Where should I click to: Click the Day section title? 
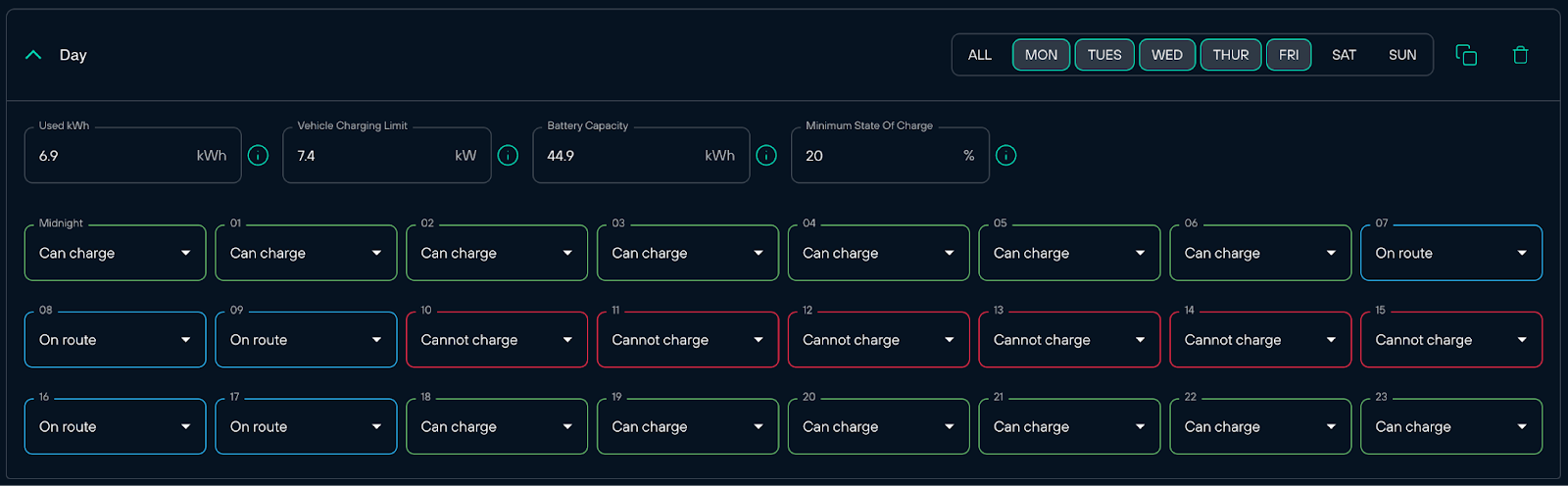(x=73, y=55)
